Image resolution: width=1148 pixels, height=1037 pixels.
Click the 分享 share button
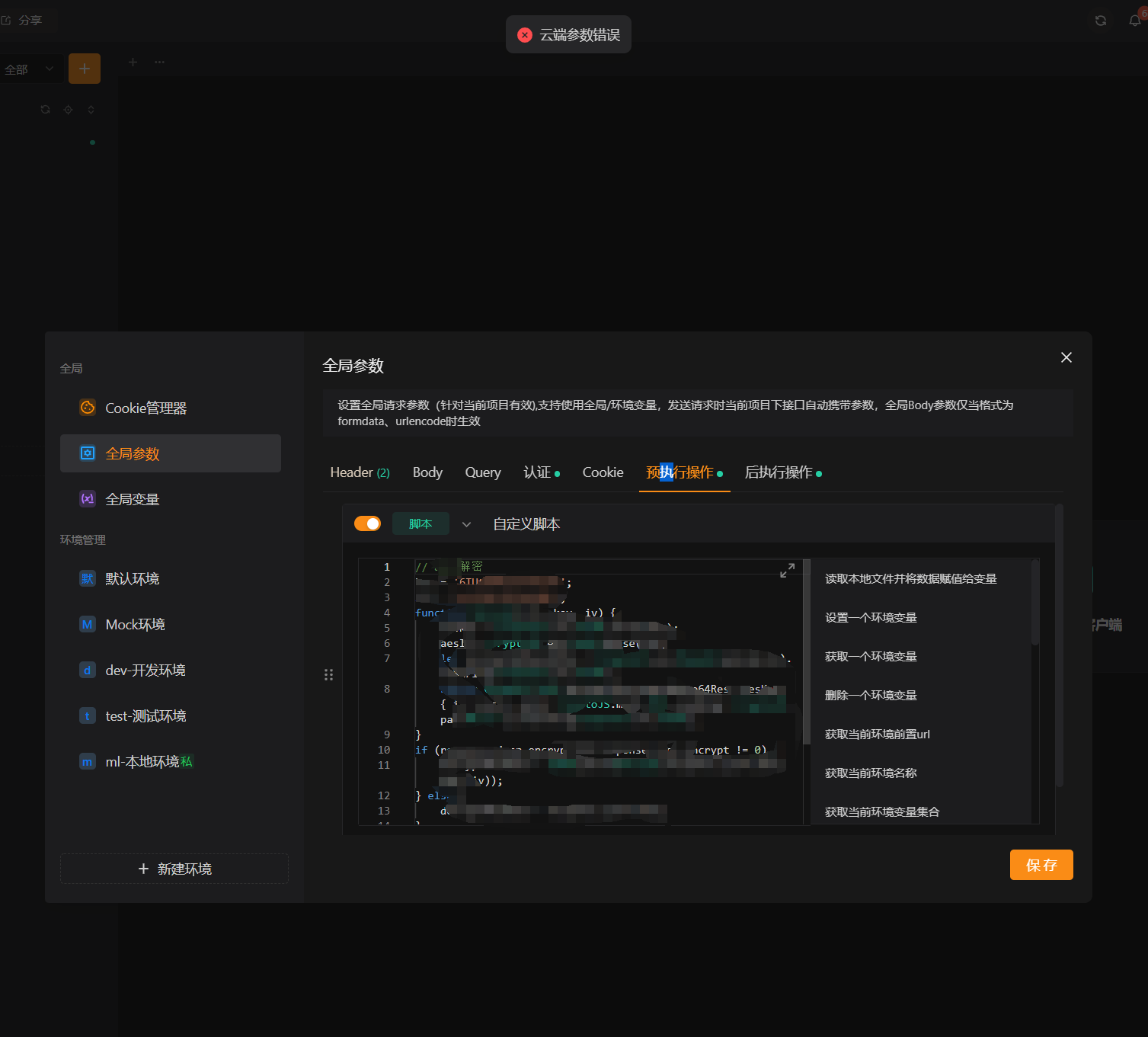point(22,21)
